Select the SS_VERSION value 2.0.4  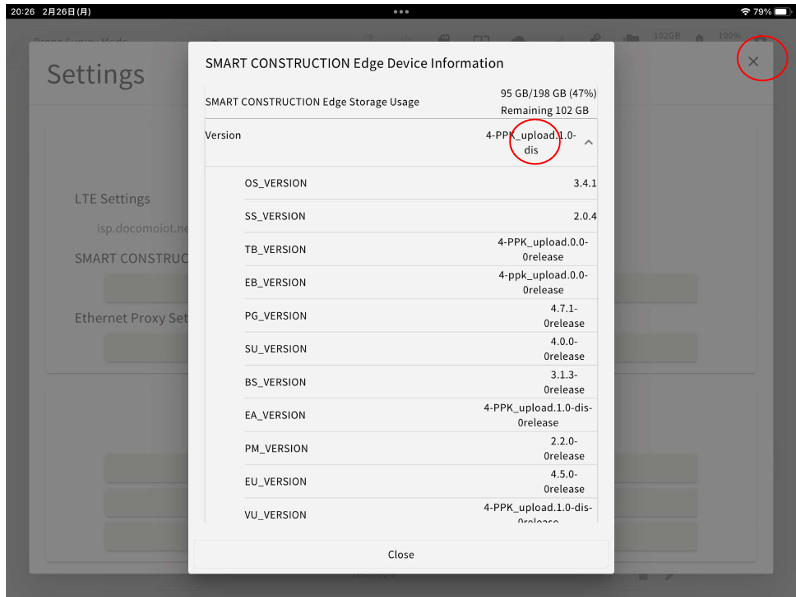click(x=585, y=216)
